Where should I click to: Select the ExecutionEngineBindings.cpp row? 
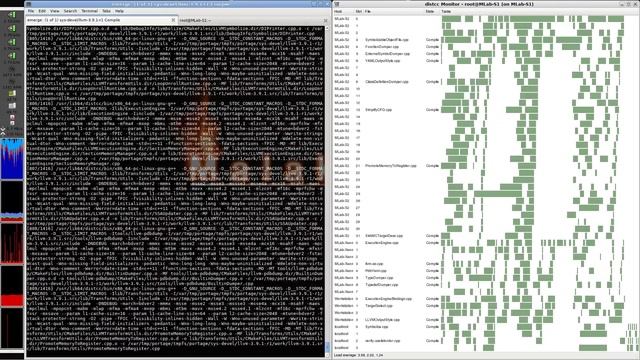pyautogui.click(x=486, y=299)
